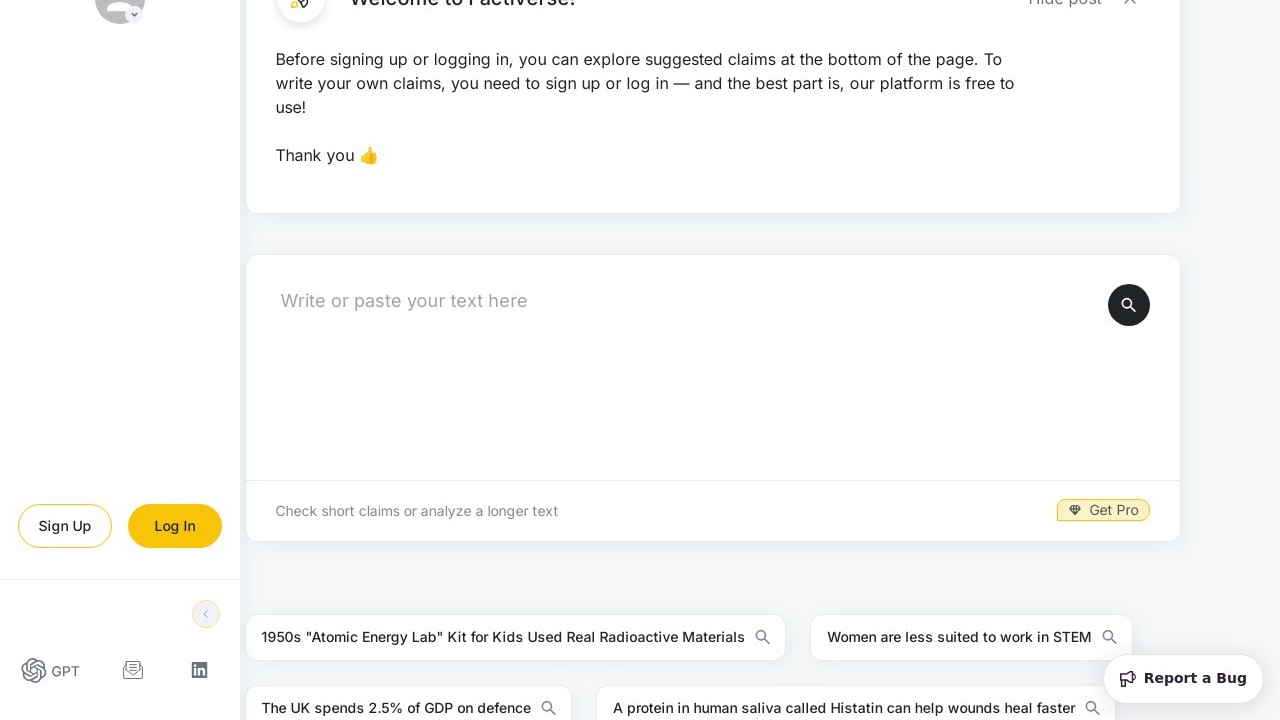This screenshot has height=720, width=1280.
Task: Search the Atomic Energy Lab claim magnifier
Action: pos(763,637)
